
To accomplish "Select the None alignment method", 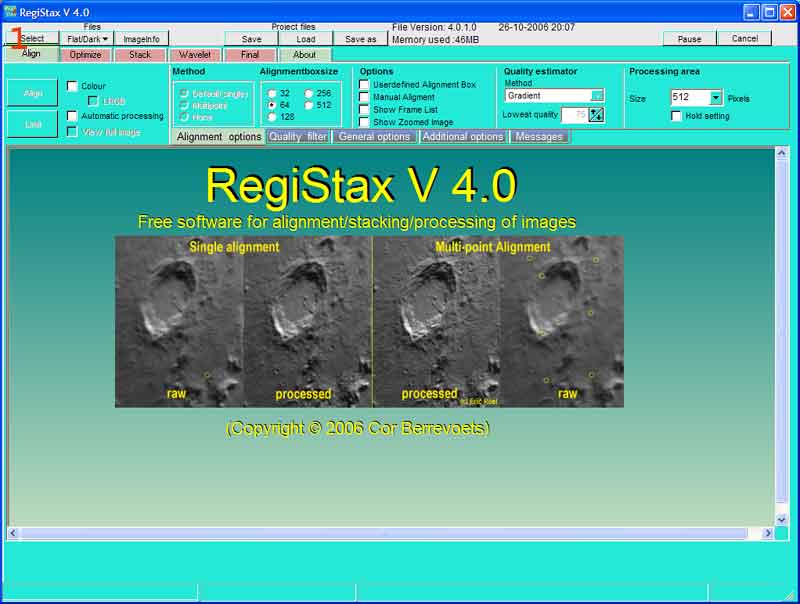I will pos(184,117).
